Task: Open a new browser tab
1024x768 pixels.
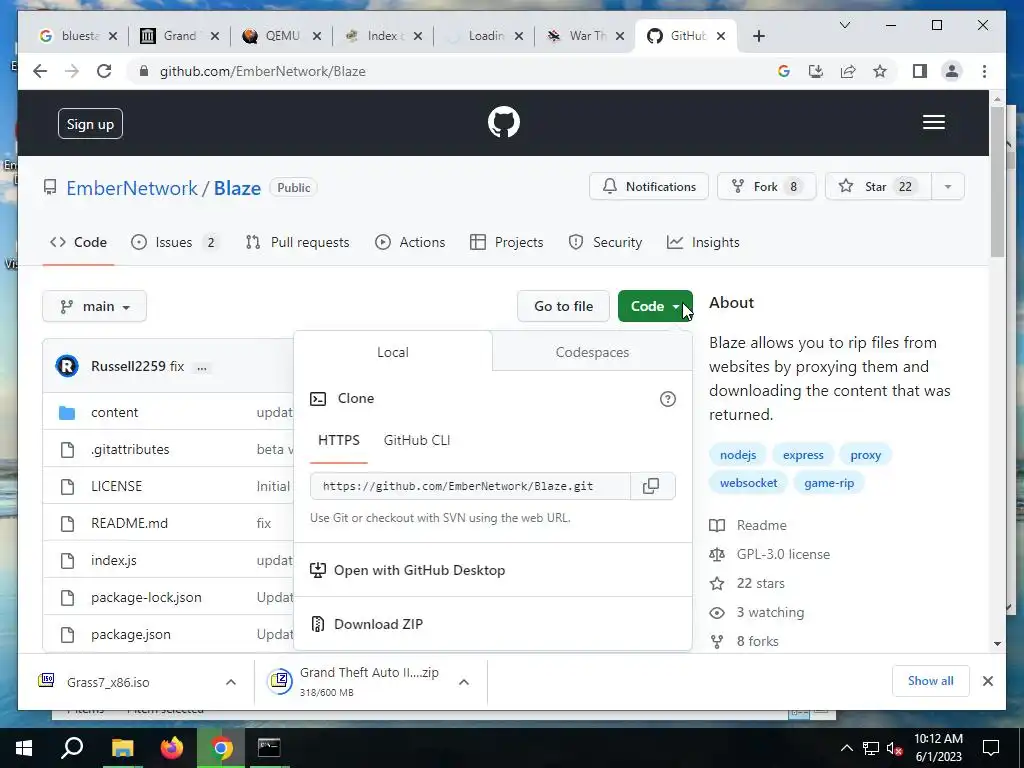Action: click(x=758, y=36)
